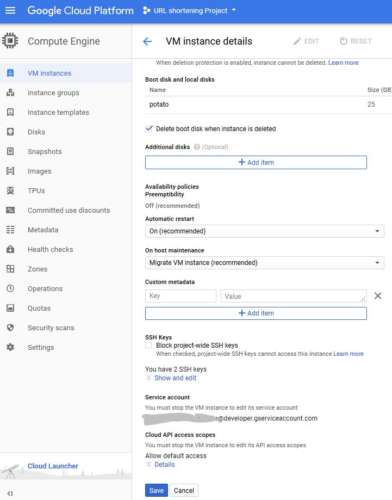Viewport: 392px width, 500px height.
Task: Open the Automatic restart dropdown
Action: tap(265, 231)
